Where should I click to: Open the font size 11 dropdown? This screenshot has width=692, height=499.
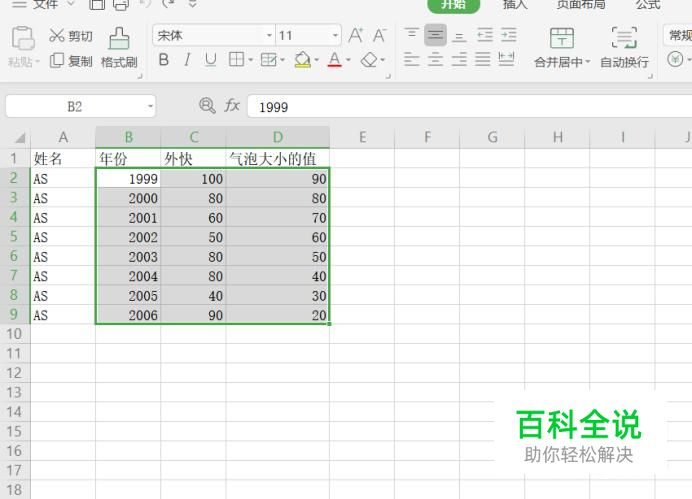[335, 35]
